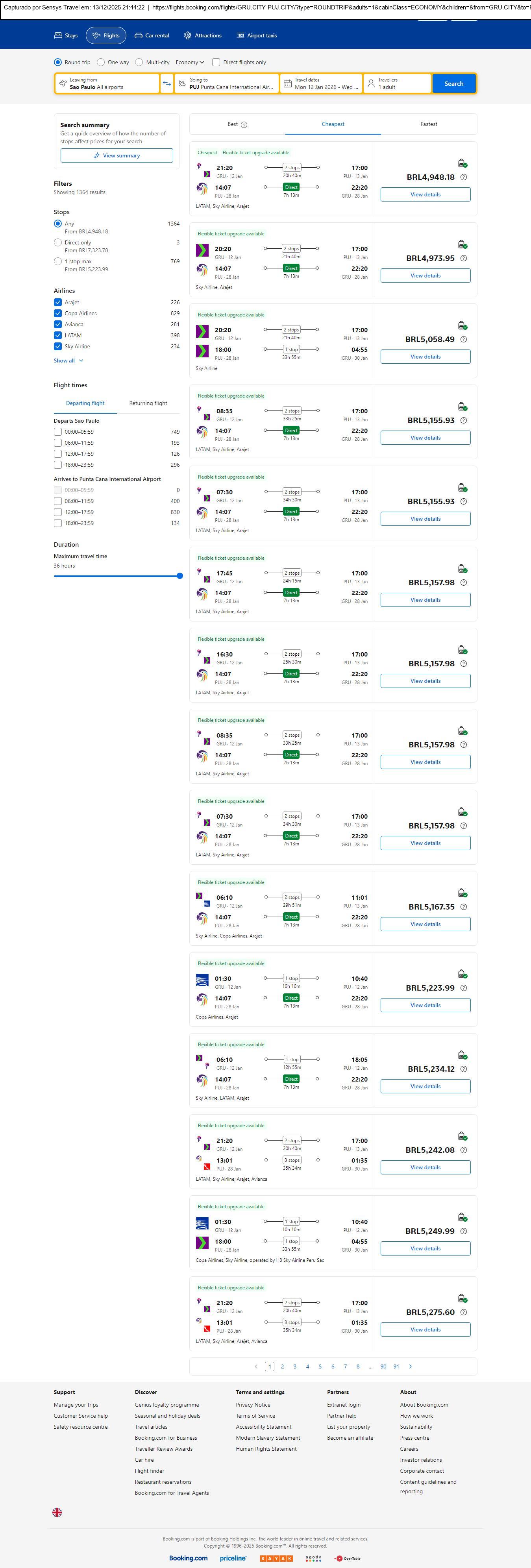This screenshot has width=531, height=1568.
Task: Enable the Direct flights only checkbox
Action: [x=216, y=62]
